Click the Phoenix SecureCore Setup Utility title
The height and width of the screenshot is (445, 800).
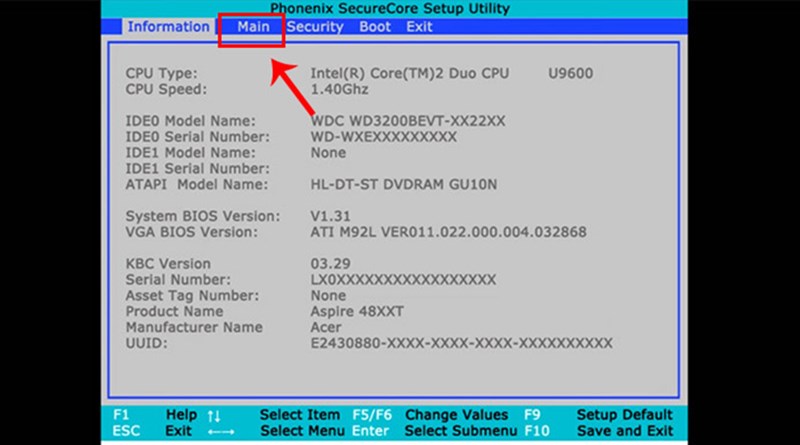390,8
